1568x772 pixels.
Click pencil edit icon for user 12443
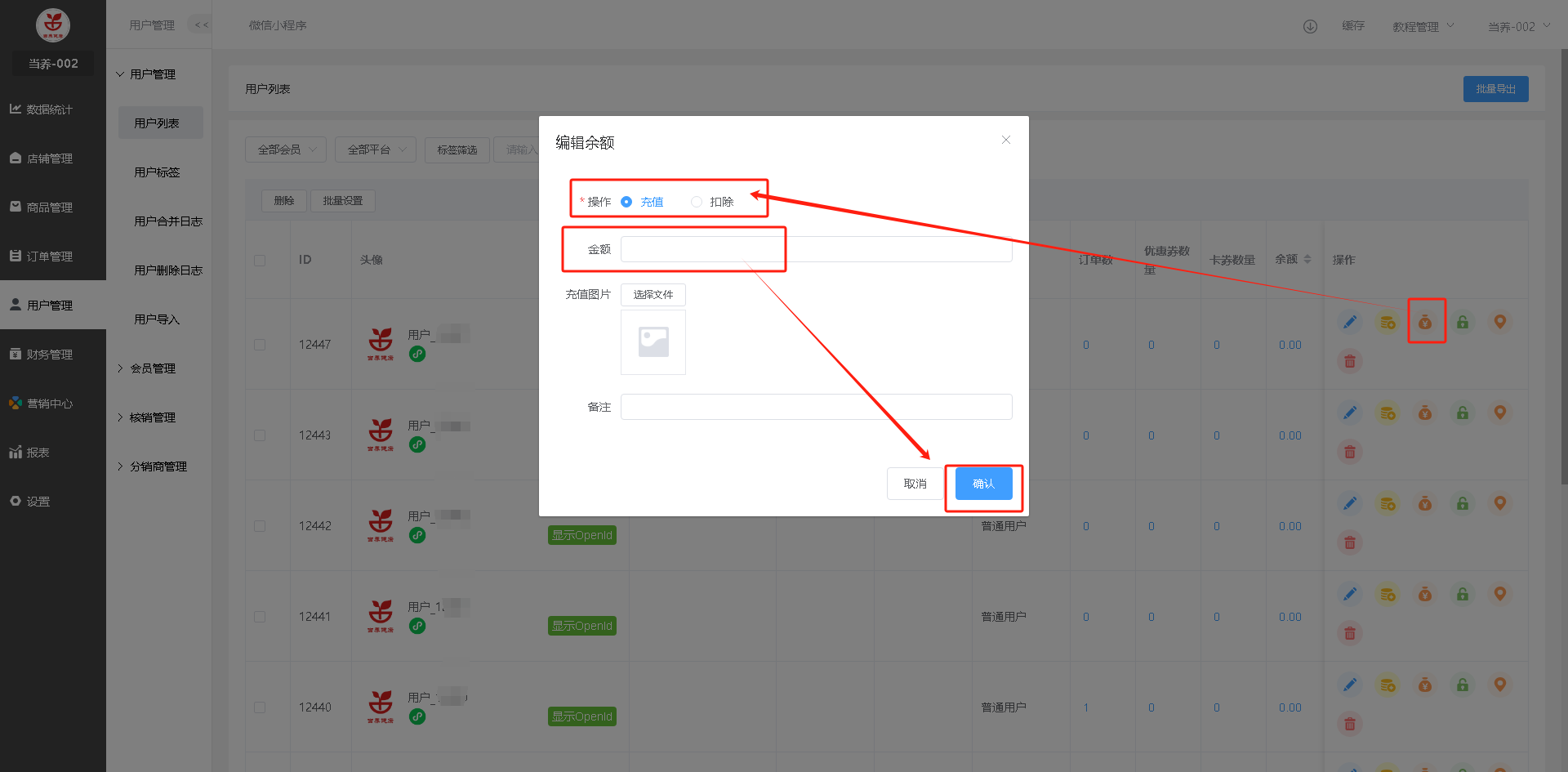(1350, 413)
